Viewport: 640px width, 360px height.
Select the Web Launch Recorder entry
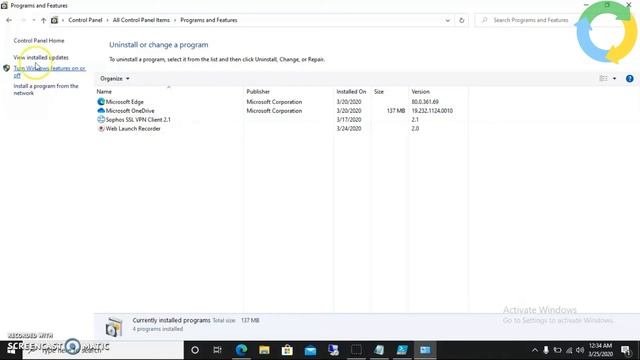(x=133, y=129)
